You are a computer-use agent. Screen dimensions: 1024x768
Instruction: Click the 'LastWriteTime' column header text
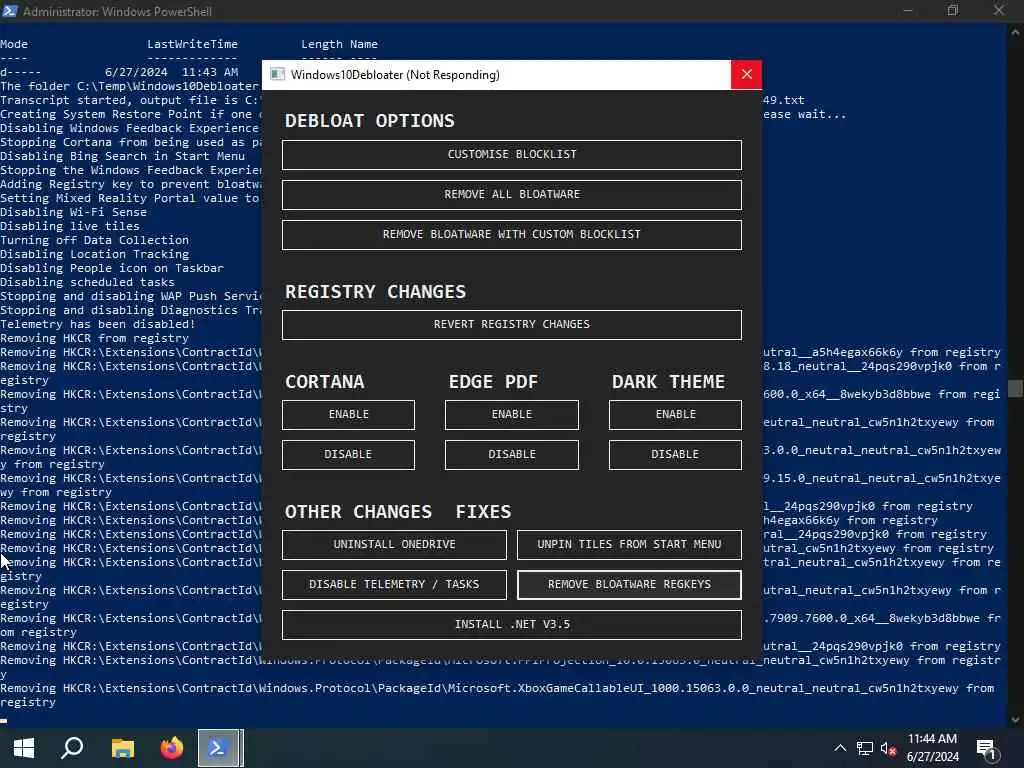(x=192, y=44)
